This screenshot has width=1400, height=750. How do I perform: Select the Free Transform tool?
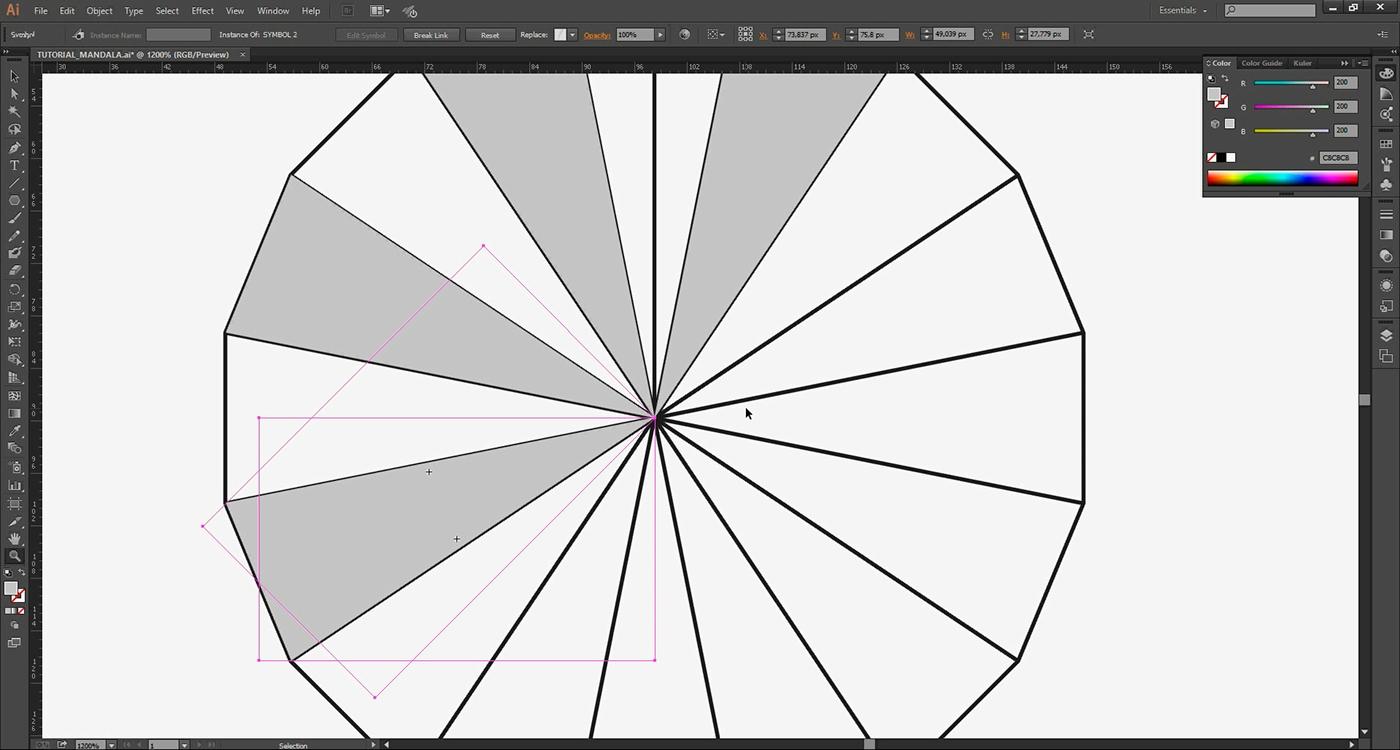14,343
